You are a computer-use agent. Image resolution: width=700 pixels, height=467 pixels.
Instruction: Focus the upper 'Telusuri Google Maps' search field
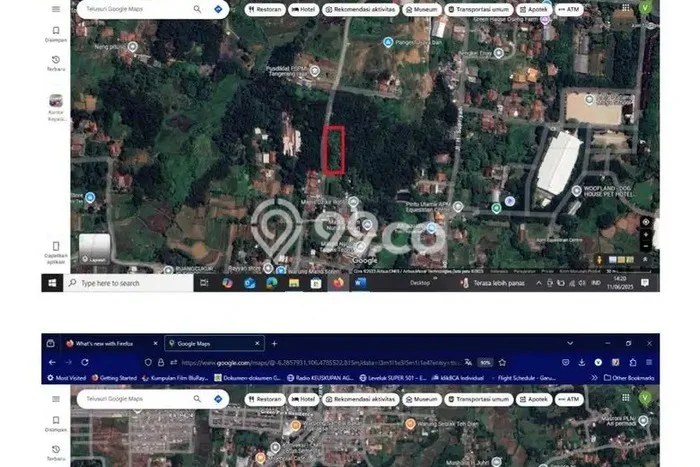click(136, 9)
